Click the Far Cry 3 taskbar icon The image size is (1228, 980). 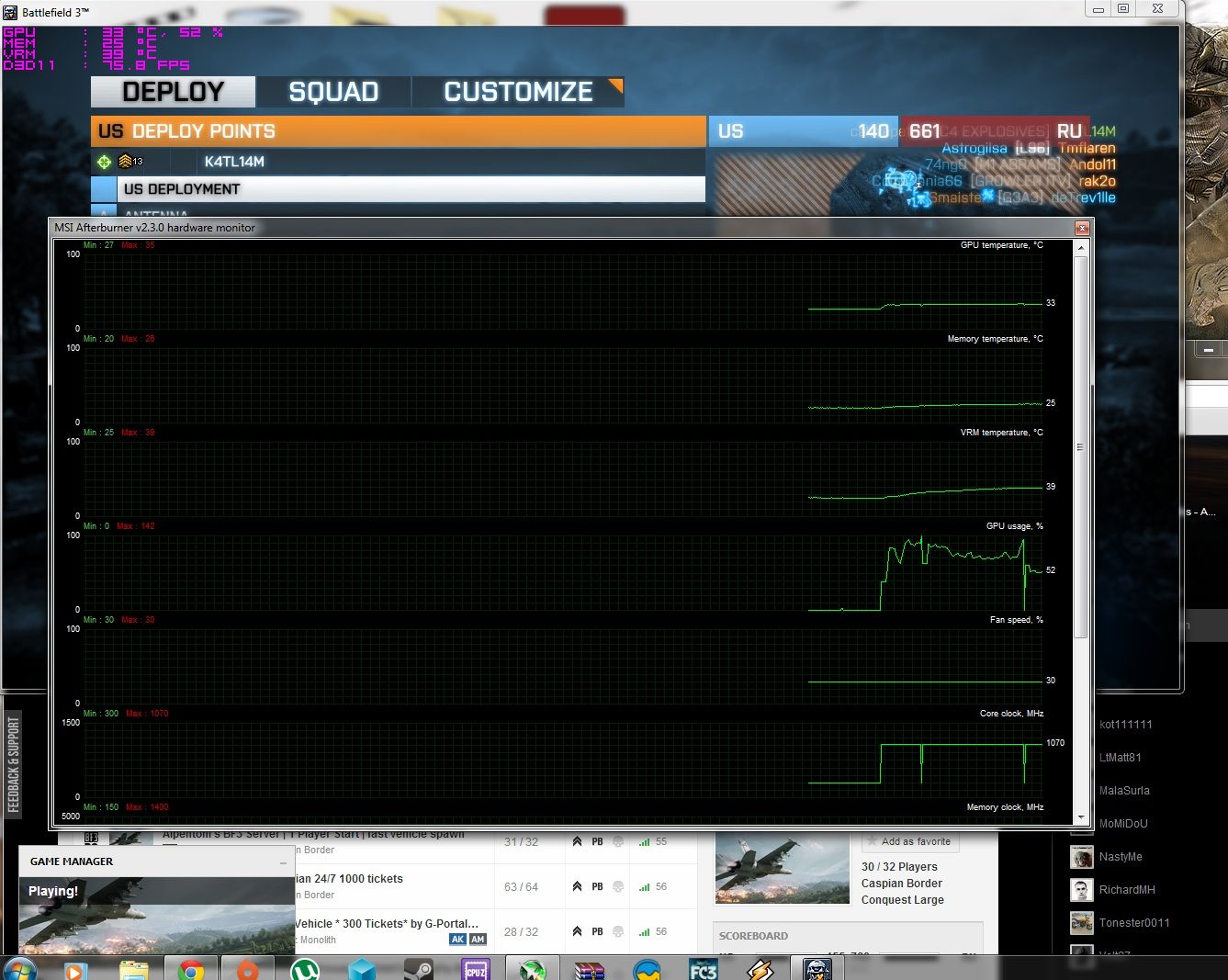704,969
